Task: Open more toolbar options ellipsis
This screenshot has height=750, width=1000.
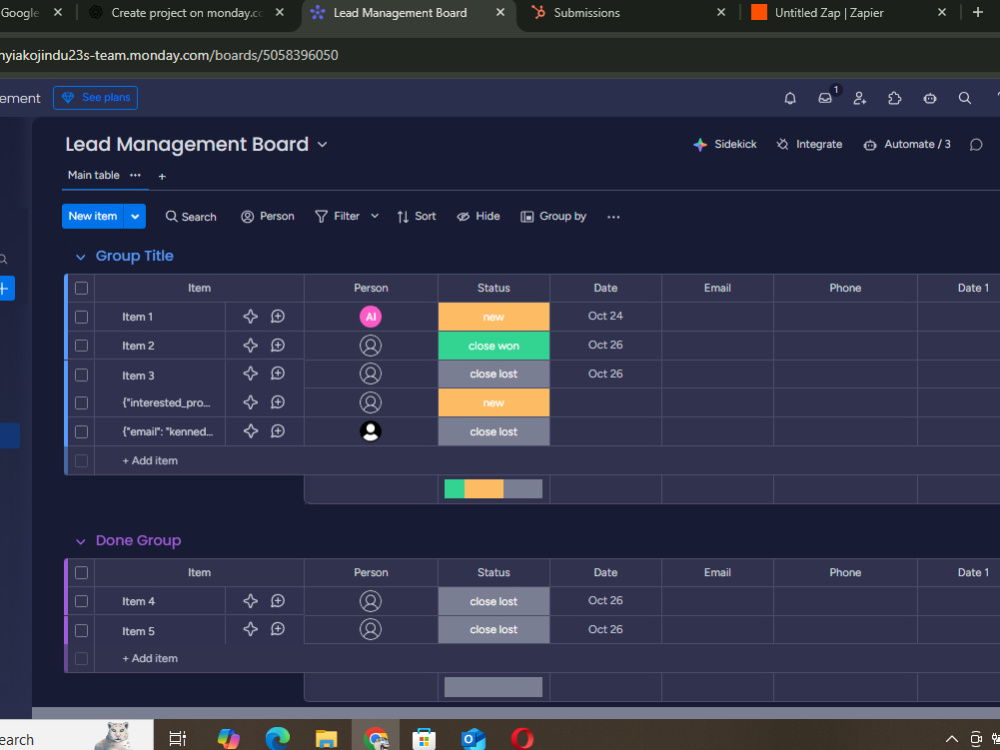Action: coord(614,217)
